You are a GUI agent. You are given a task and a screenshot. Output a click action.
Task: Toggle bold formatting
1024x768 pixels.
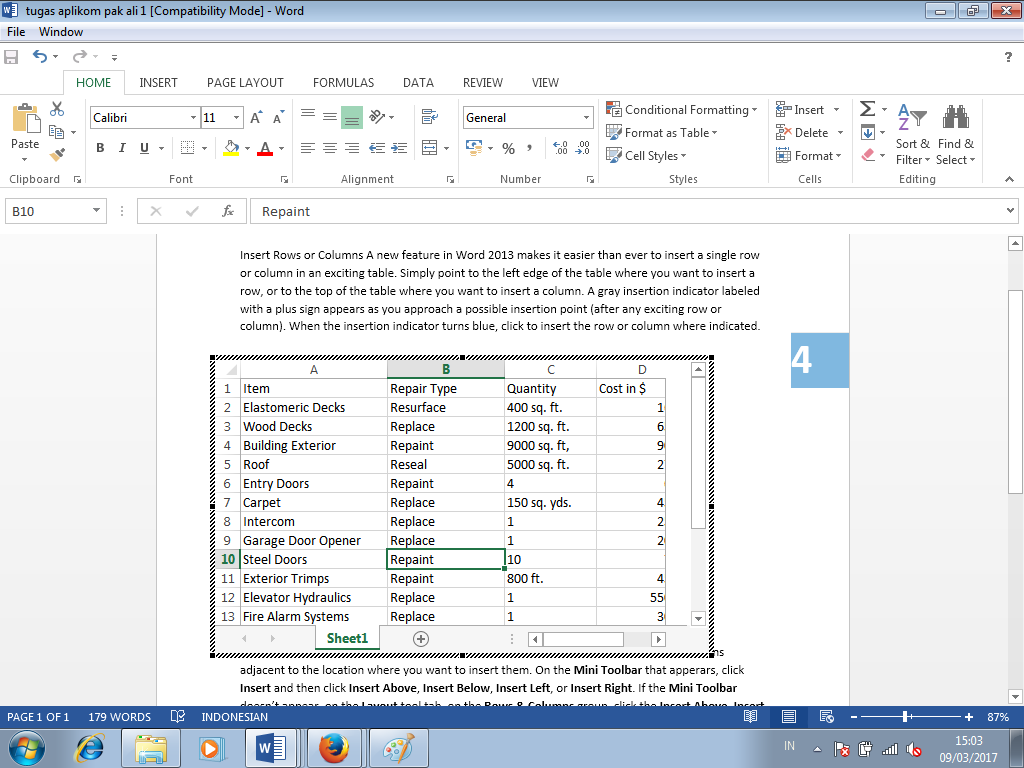tap(99, 147)
